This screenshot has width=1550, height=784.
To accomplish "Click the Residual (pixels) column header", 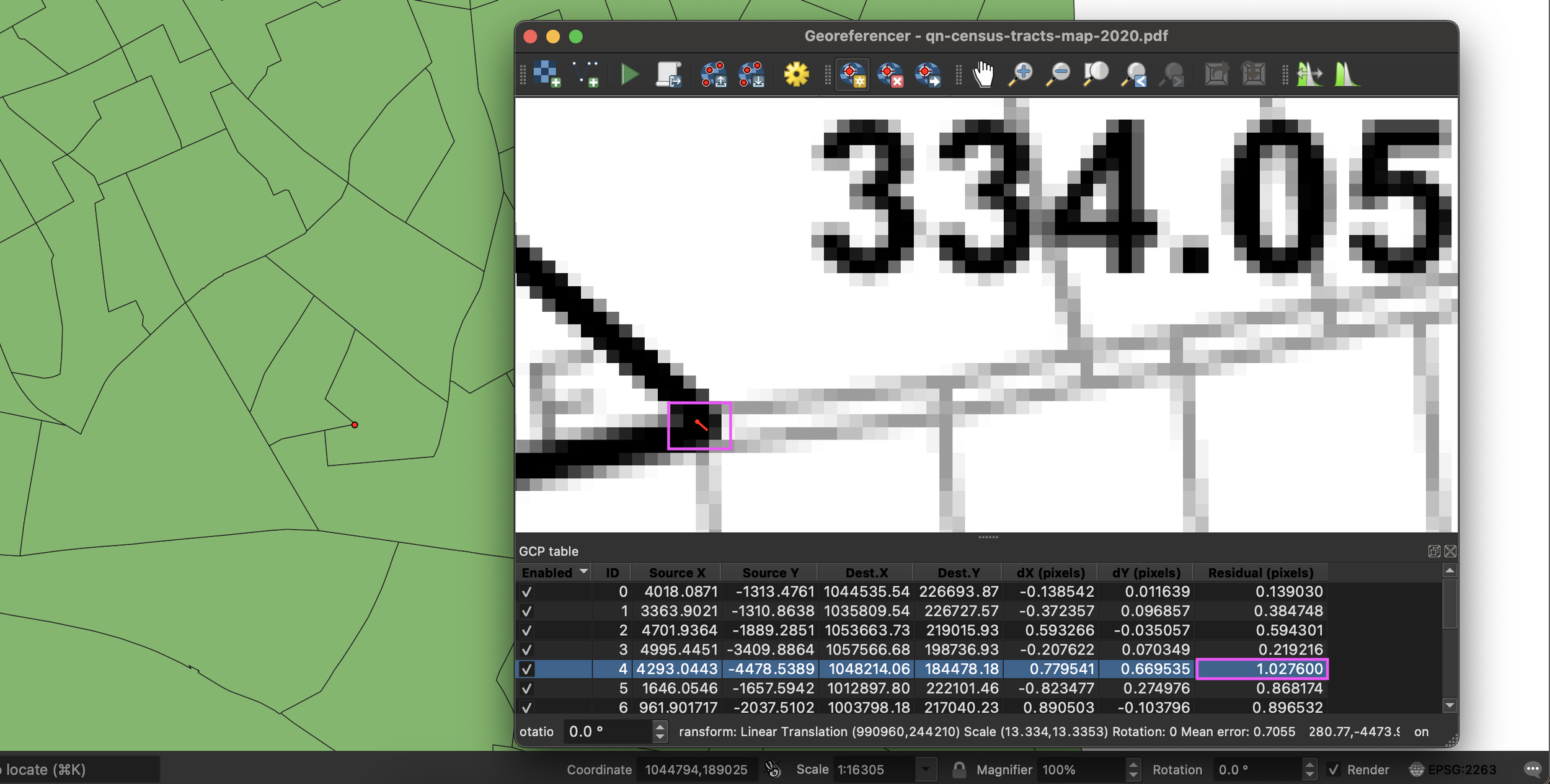I will [x=1260, y=573].
